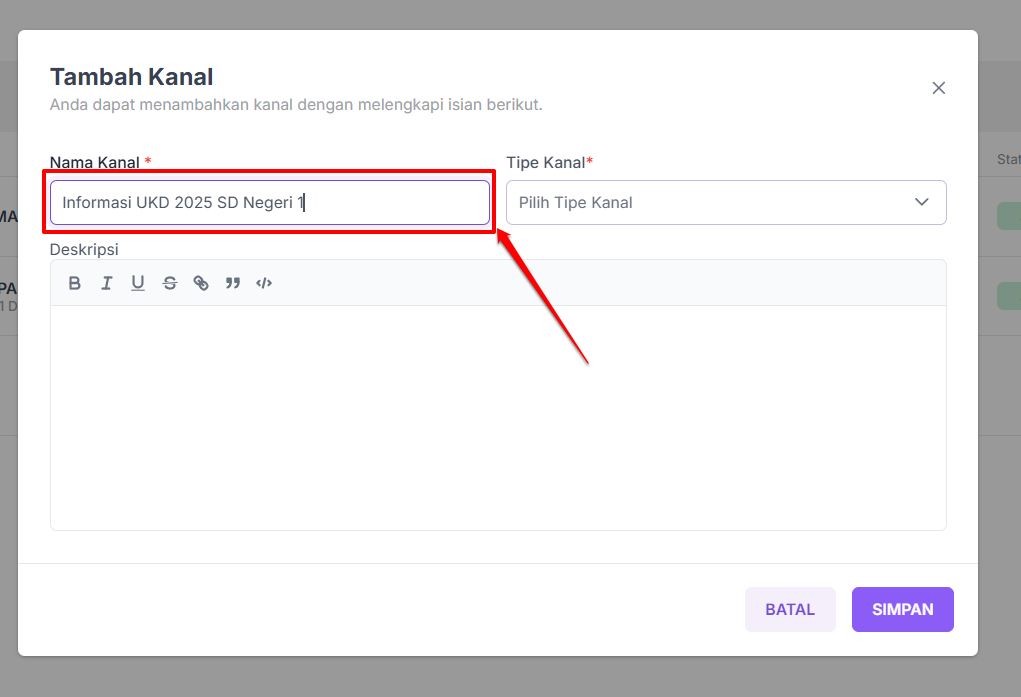
Task: Insert a blockquote in the description
Action: 232,283
